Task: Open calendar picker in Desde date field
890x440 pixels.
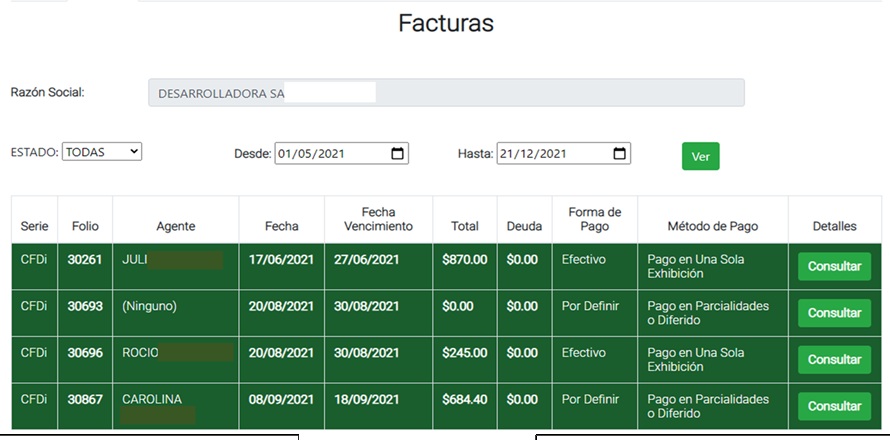Action: [398, 154]
